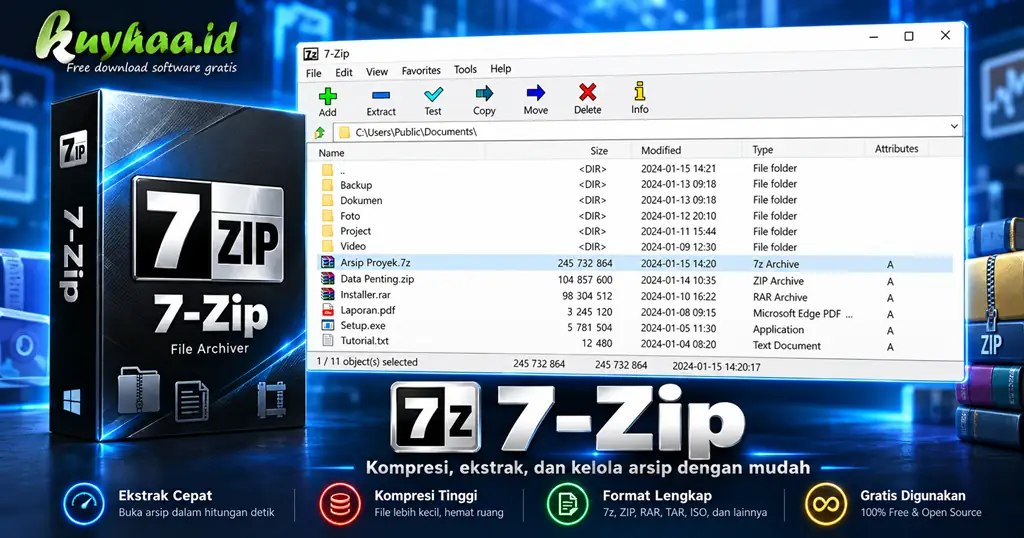The width and height of the screenshot is (1024, 538).
Task: Click the 7z icon in title bar
Action: [311, 54]
